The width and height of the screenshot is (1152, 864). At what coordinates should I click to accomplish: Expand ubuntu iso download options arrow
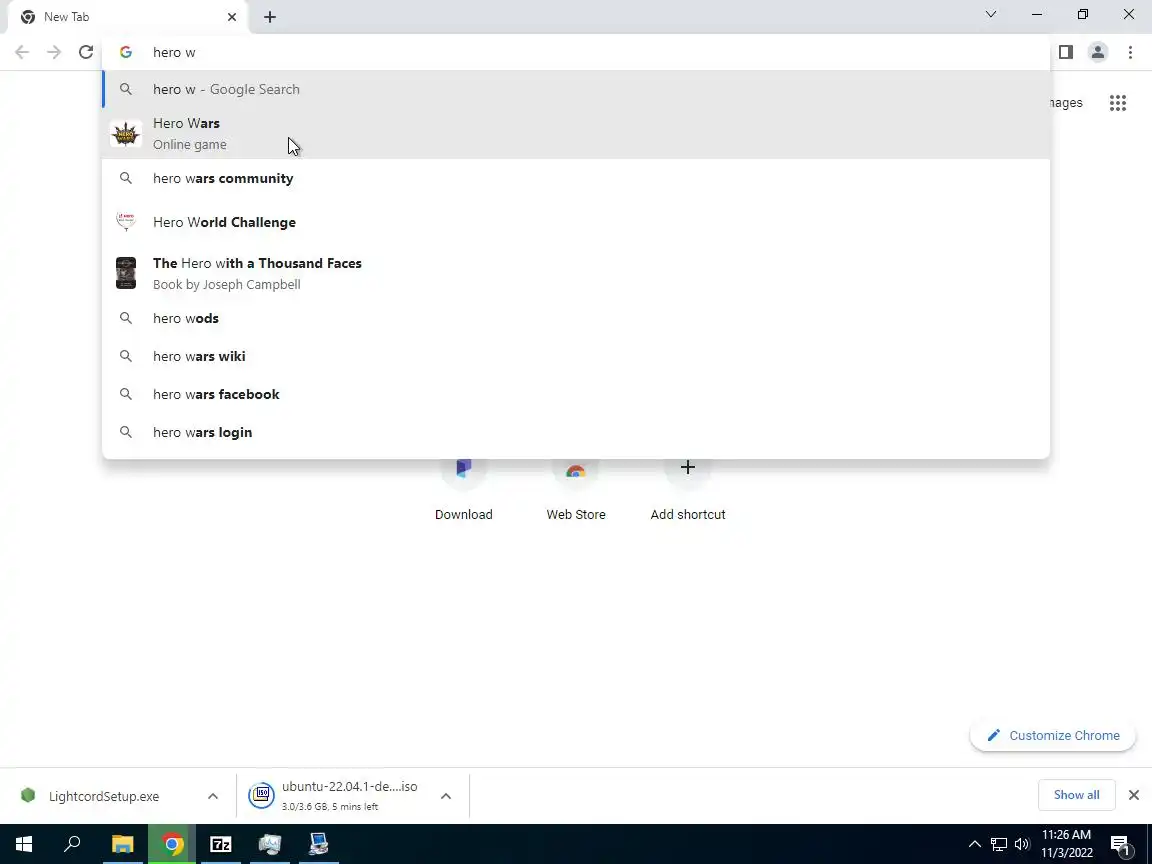click(445, 796)
